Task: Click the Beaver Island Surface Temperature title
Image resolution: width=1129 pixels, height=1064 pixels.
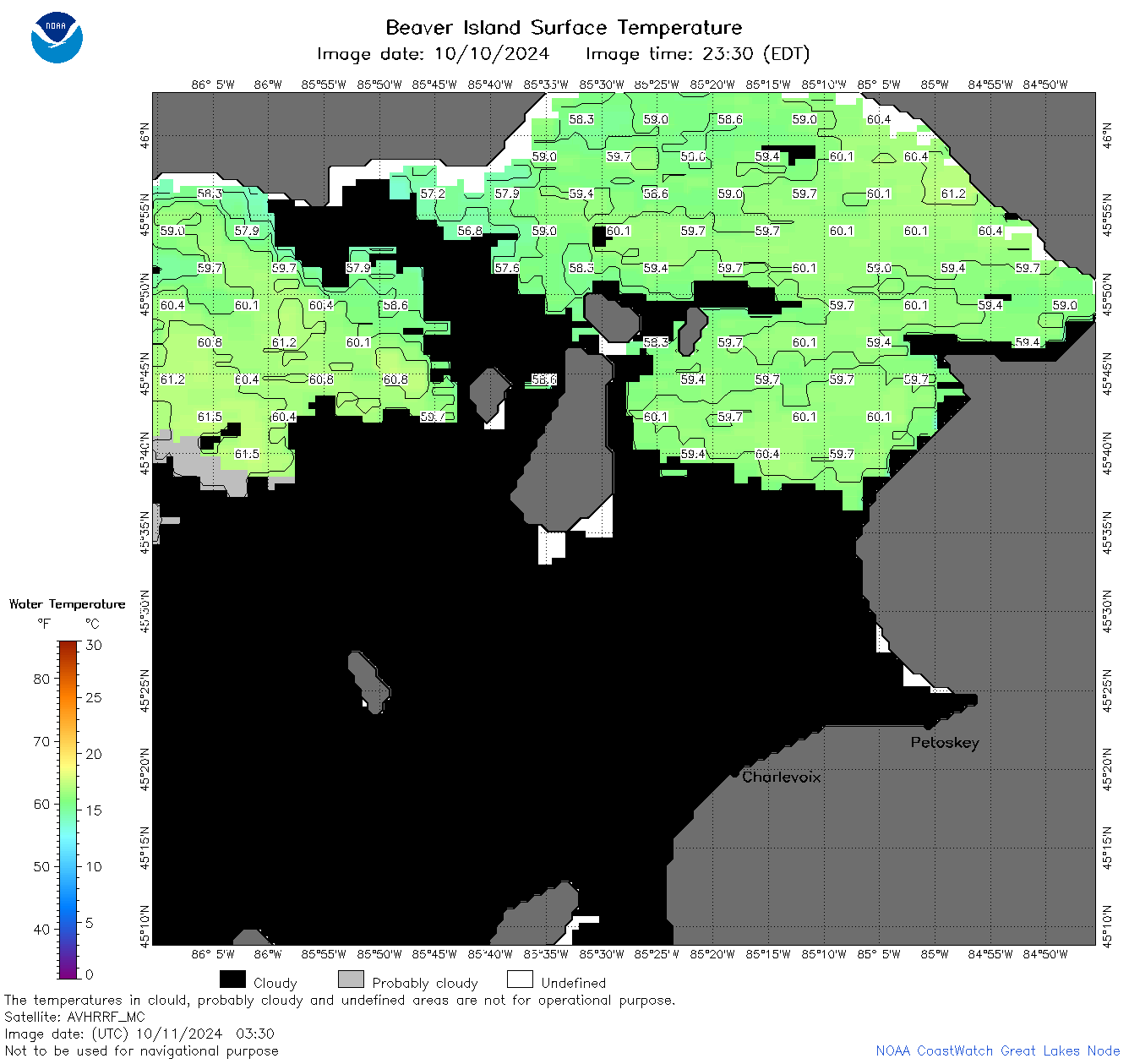Action: pyautogui.click(x=564, y=28)
